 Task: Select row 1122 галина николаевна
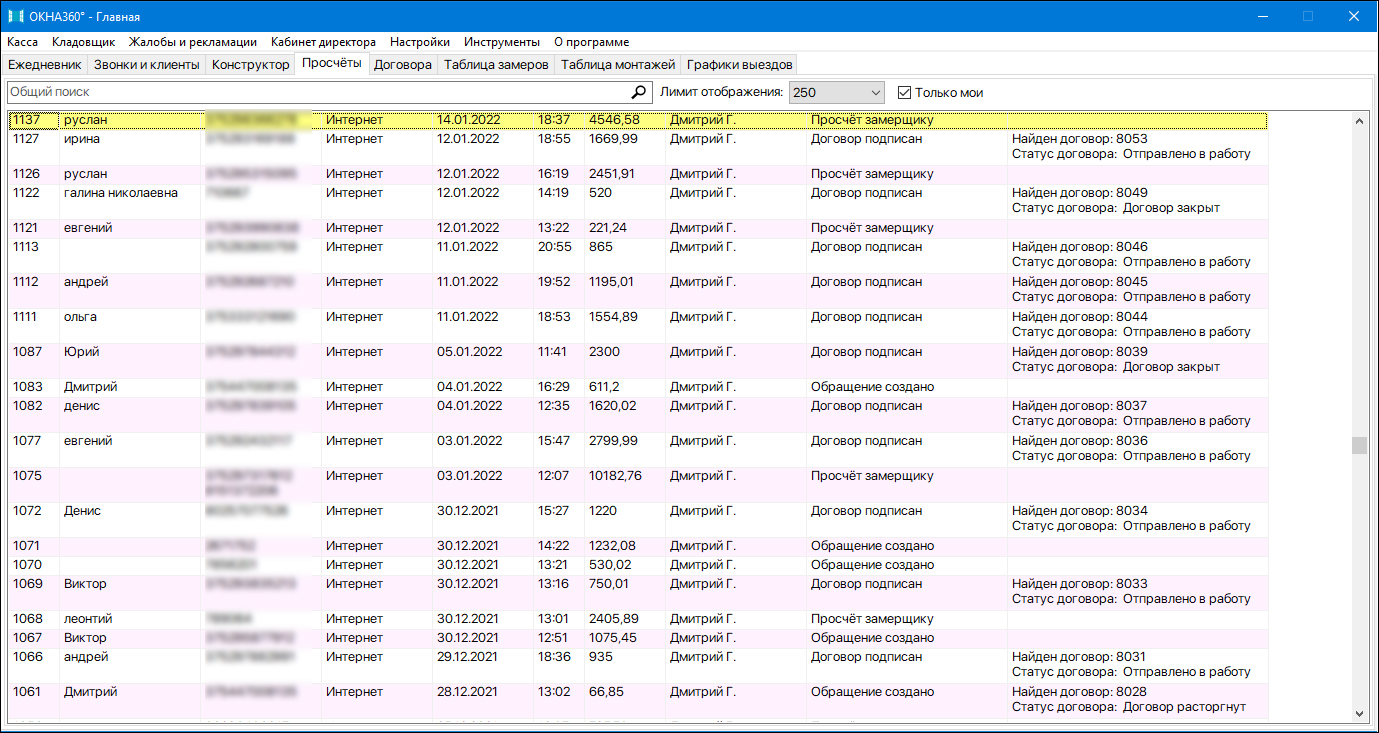637,201
